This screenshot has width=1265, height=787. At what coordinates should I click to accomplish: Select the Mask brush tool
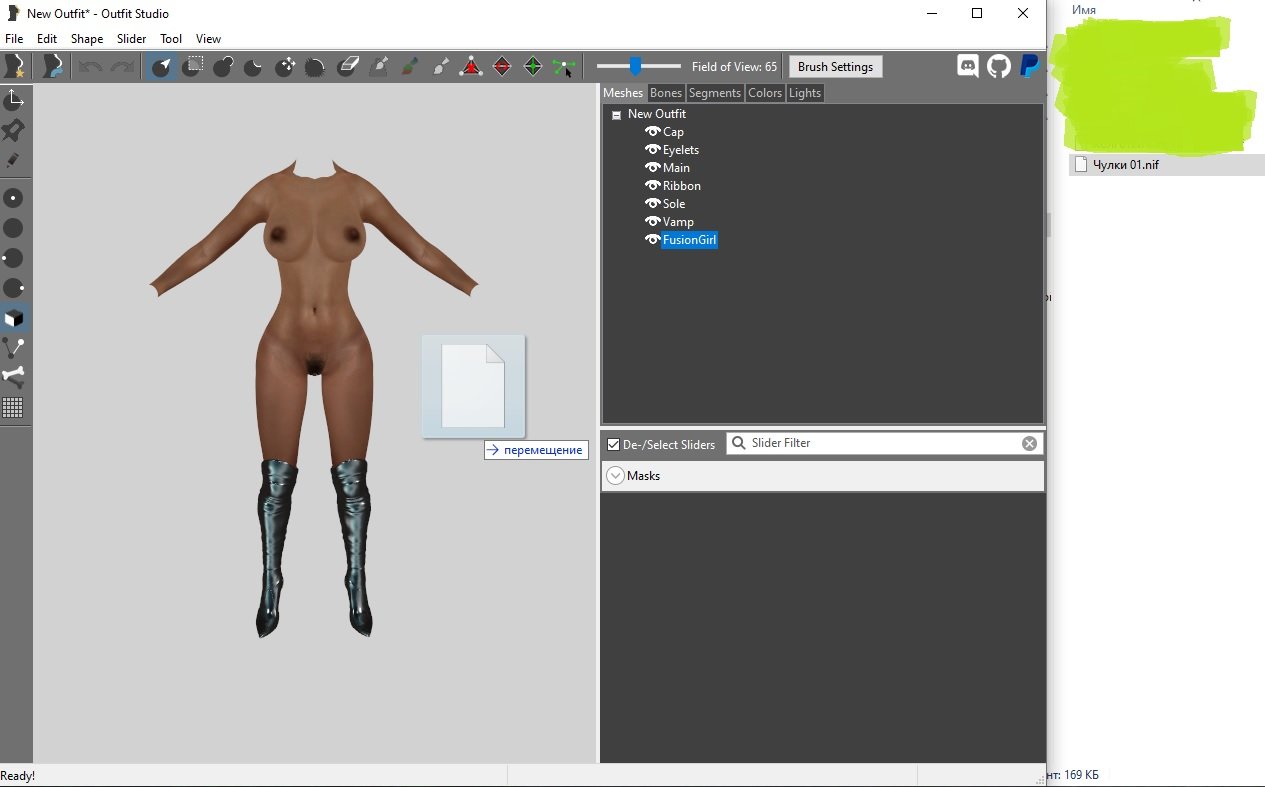192,67
